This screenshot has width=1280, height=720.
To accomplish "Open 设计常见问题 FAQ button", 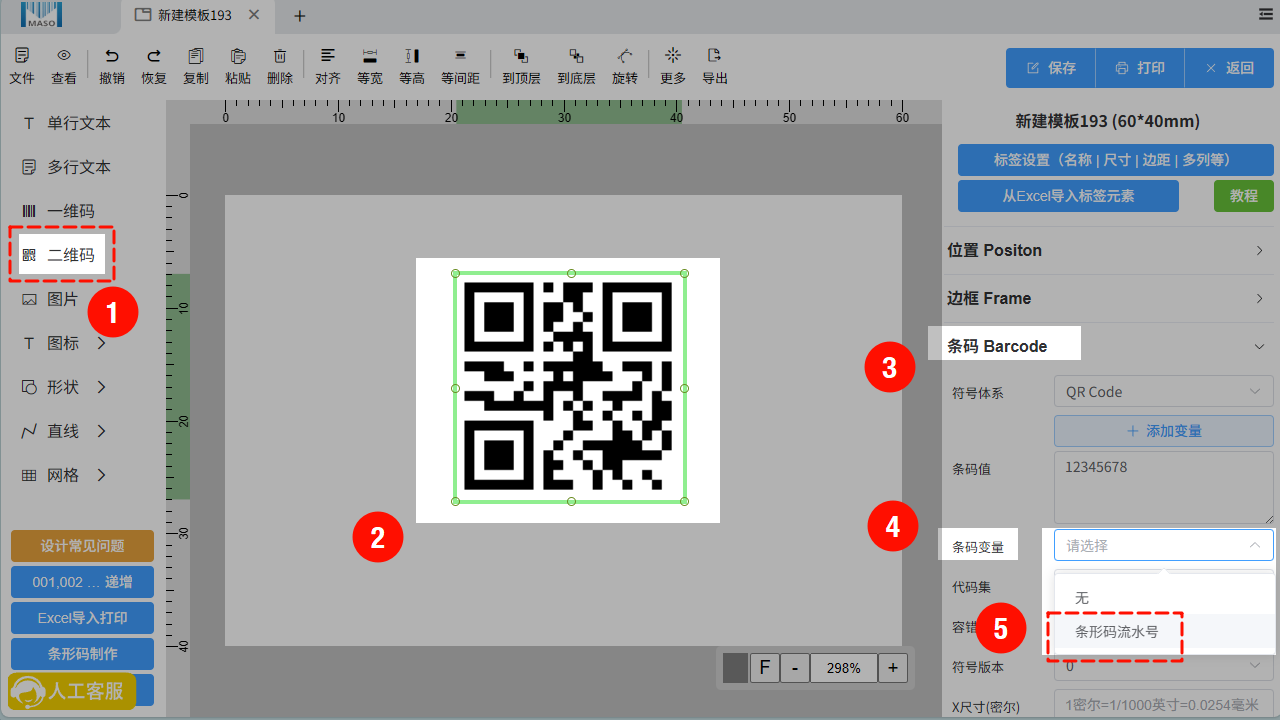I will (82, 546).
